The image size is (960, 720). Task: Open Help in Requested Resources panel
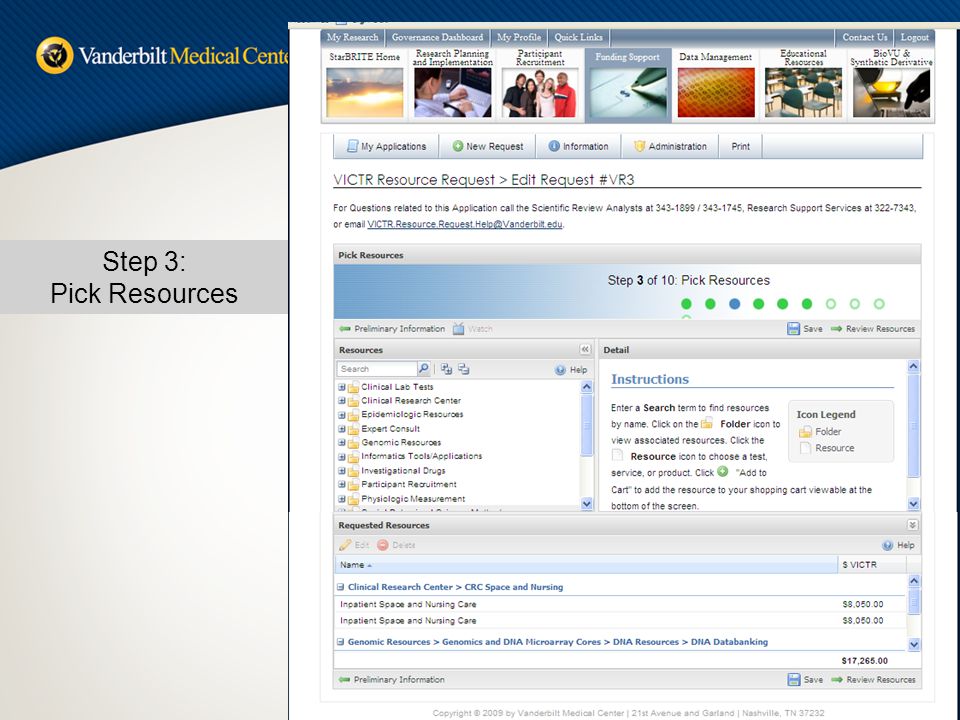tap(898, 545)
